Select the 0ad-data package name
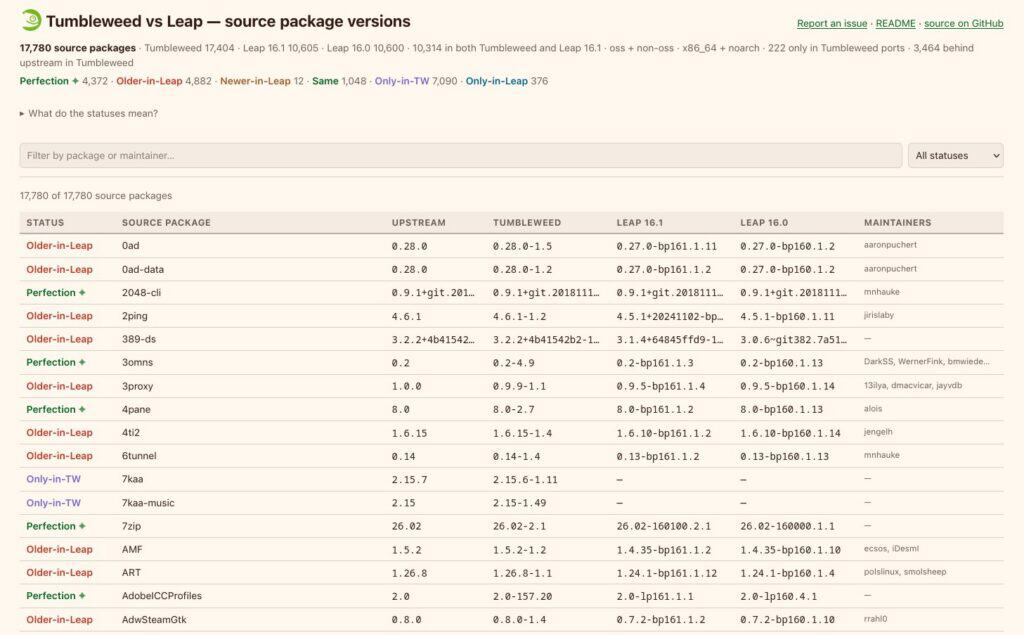 (142, 269)
